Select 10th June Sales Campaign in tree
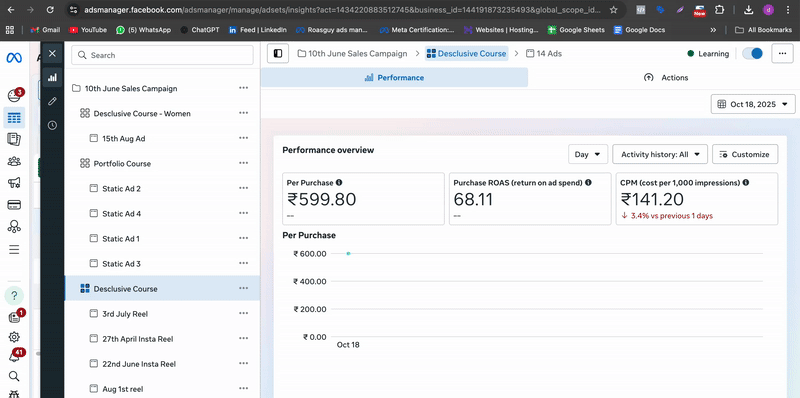Viewport: 800px width, 398px height. tap(131, 88)
